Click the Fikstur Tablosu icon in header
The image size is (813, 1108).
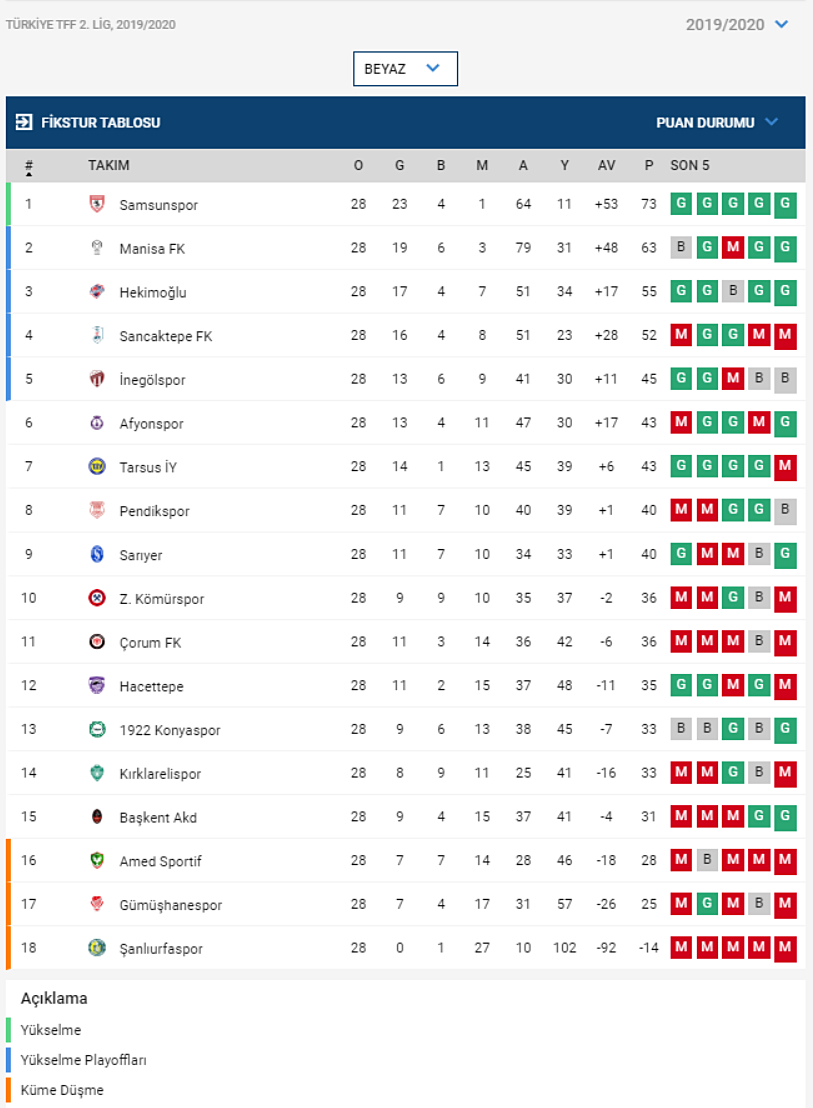click(x=24, y=122)
